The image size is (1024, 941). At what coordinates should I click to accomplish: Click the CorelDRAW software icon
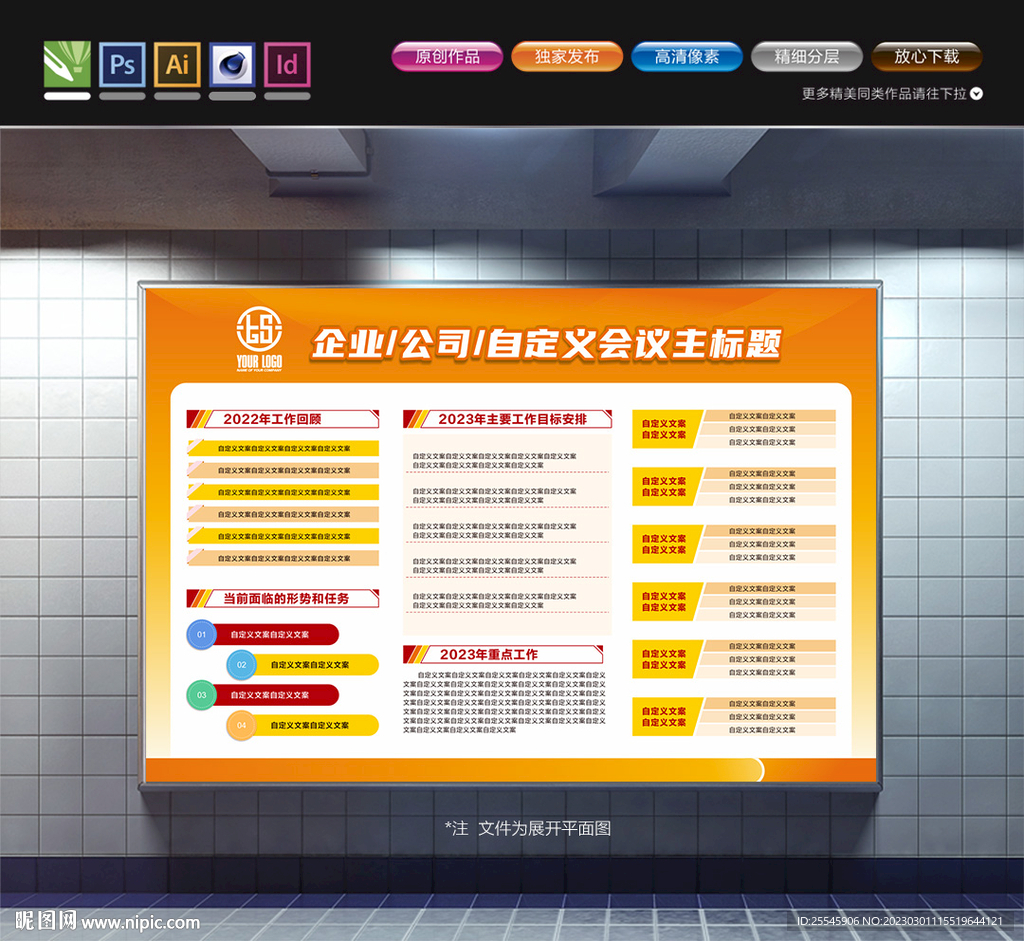[x=67, y=65]
